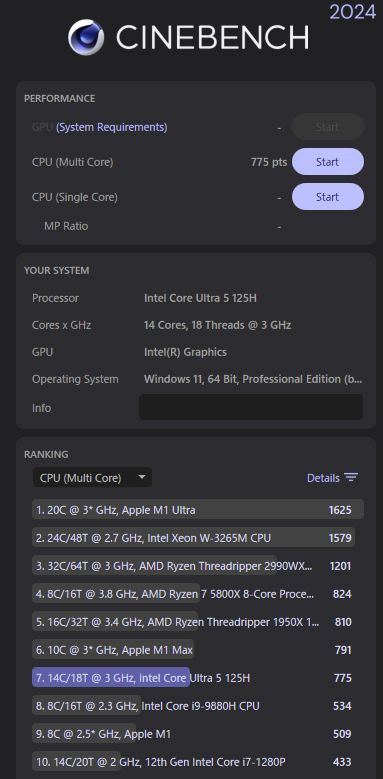Open the System Requirements link
Screen dimensions: 383x779
pos(112,127)
